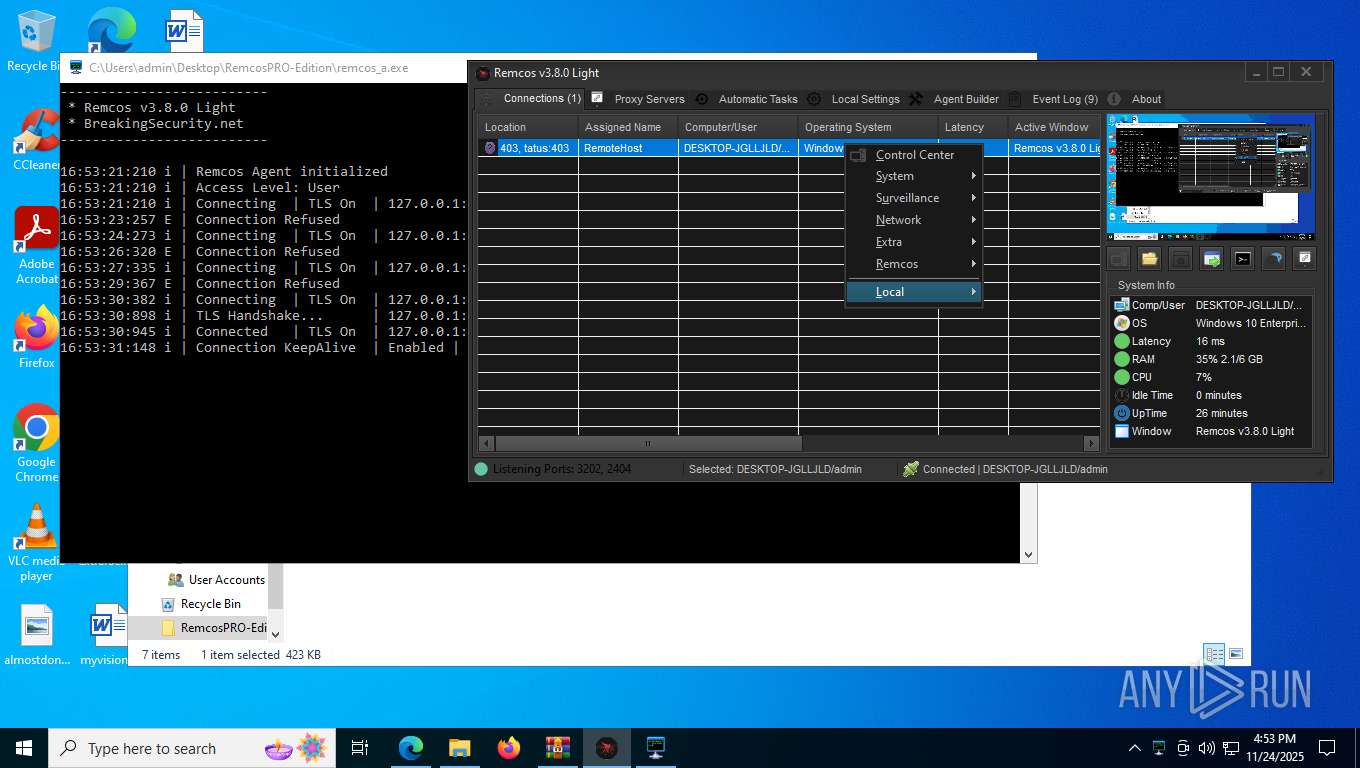Select RemcosPRO-Edi folder in Explorer tree

[x=214, y=628]
